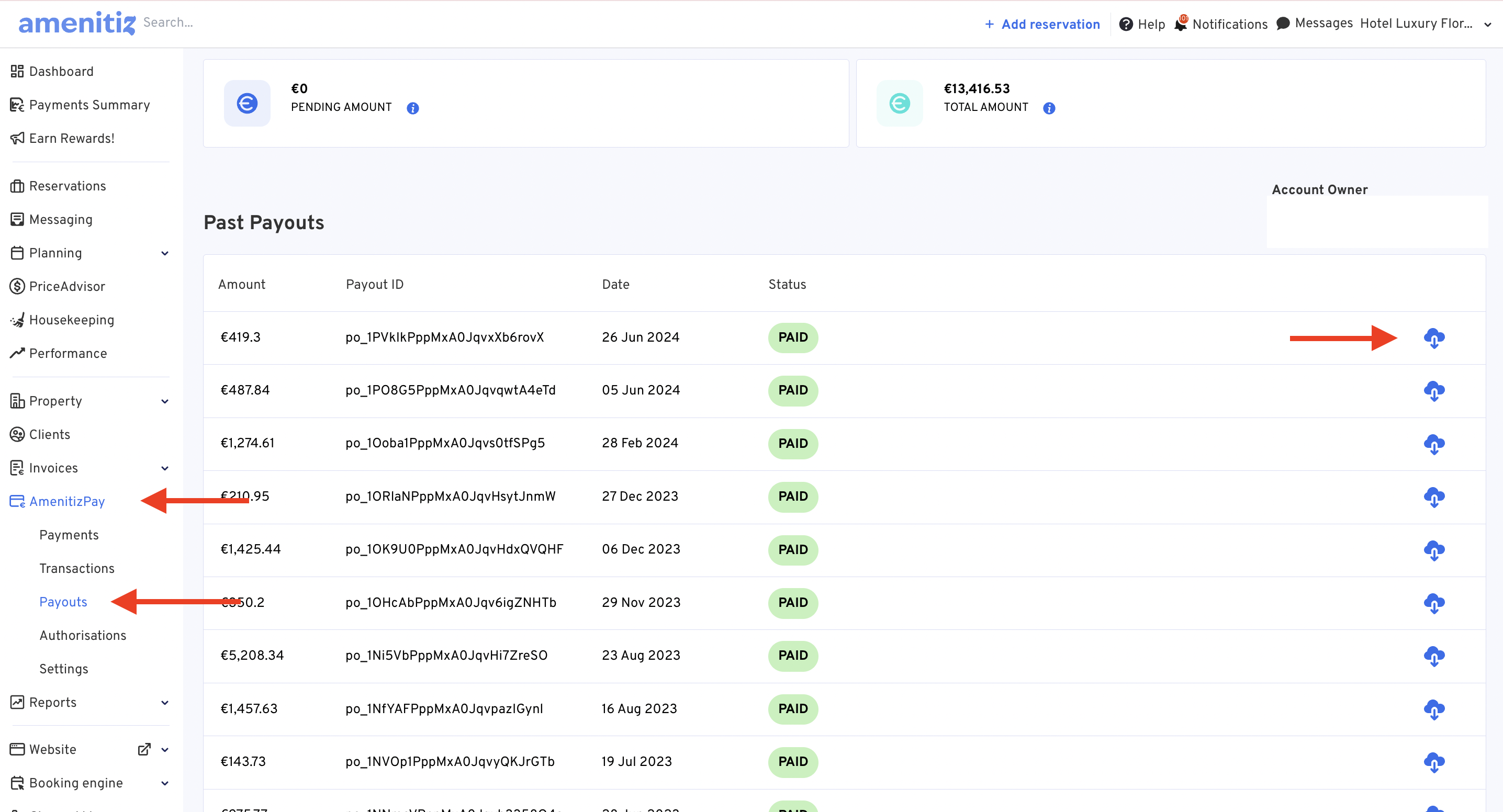Download the €143.73 payout report

[1433, 762]
